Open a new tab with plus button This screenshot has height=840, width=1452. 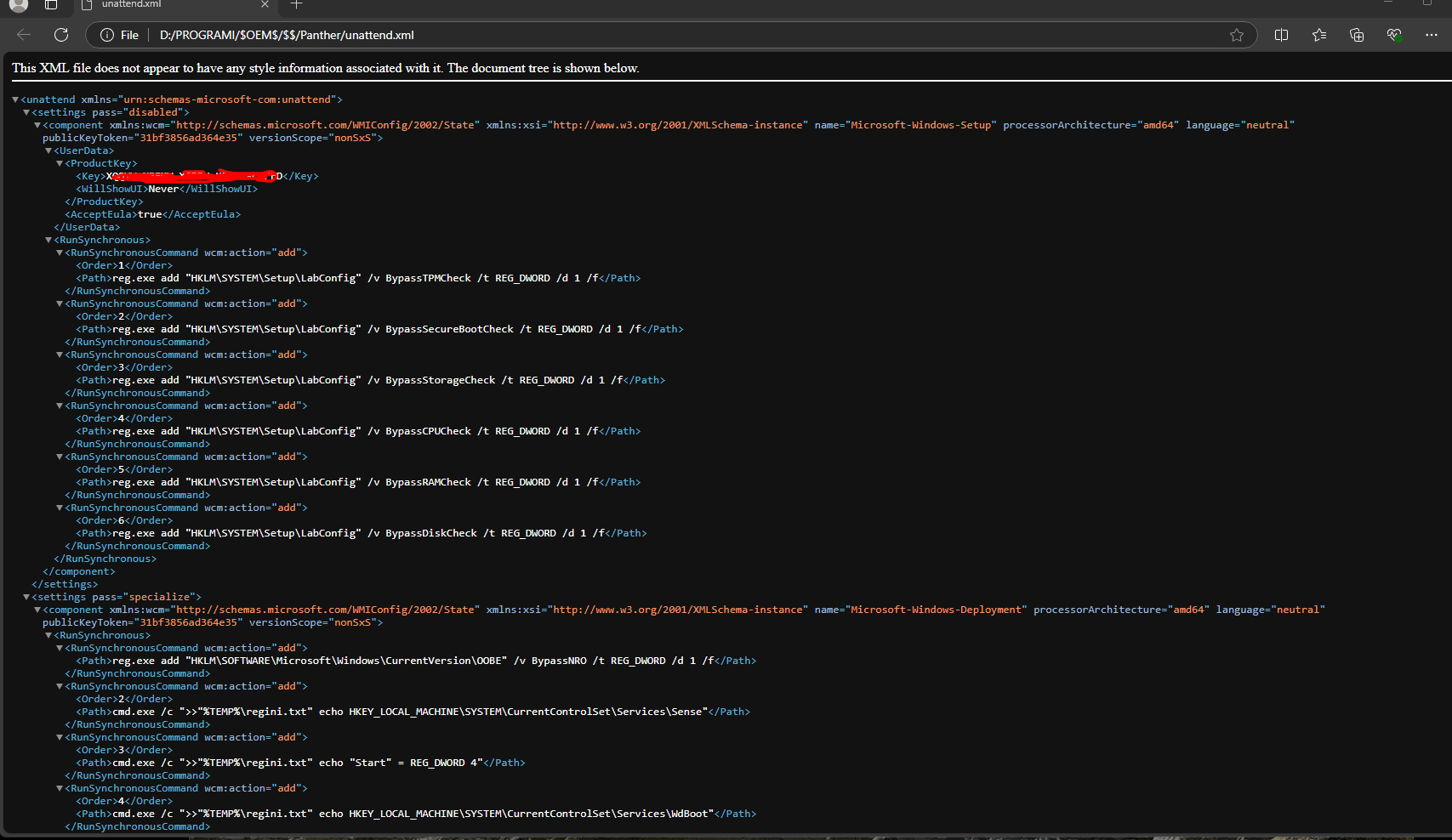(296, 4)
